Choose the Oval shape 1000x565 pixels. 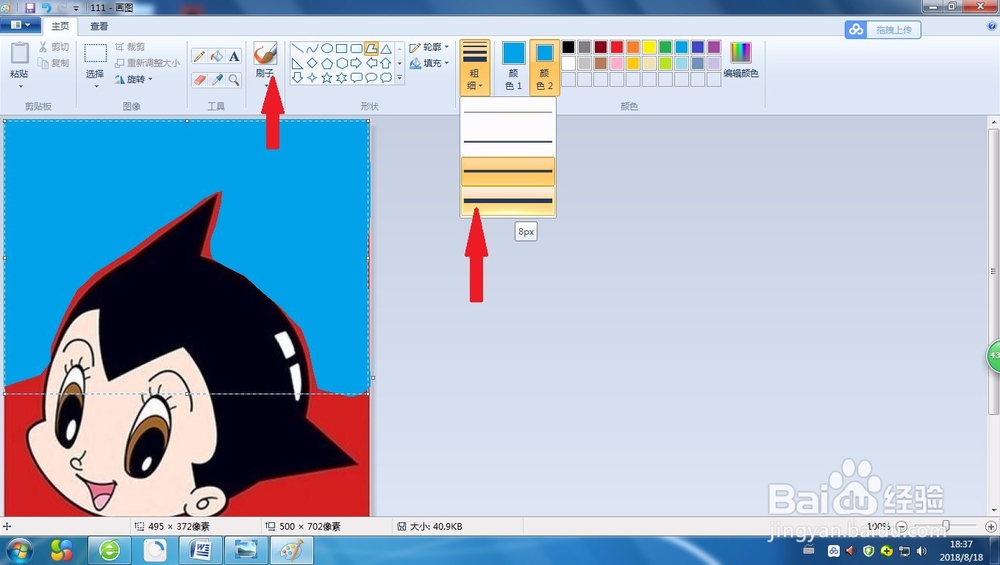point(327,48)
